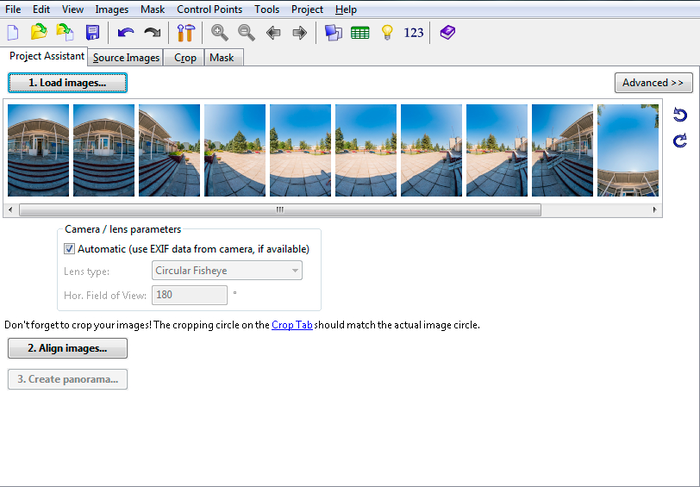Click the open-and-merge project folder icon
The width and height of the screenshot is (700, 487).
pyautogui.click(x=65, y=33)
